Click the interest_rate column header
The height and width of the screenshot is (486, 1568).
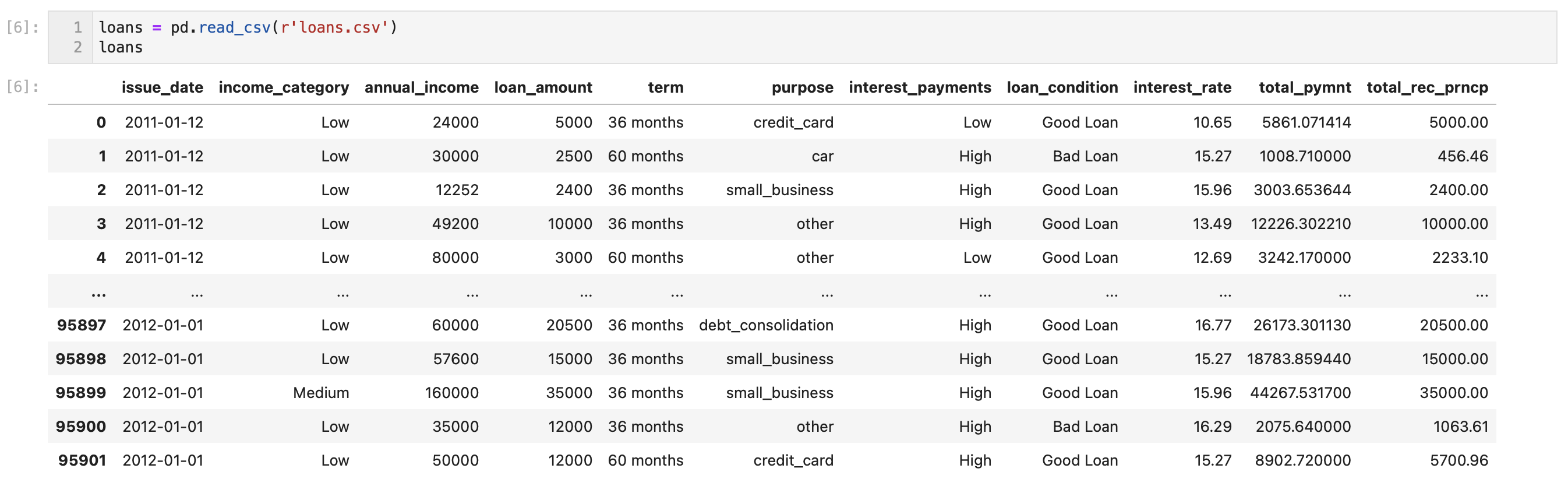[1181, 87]
